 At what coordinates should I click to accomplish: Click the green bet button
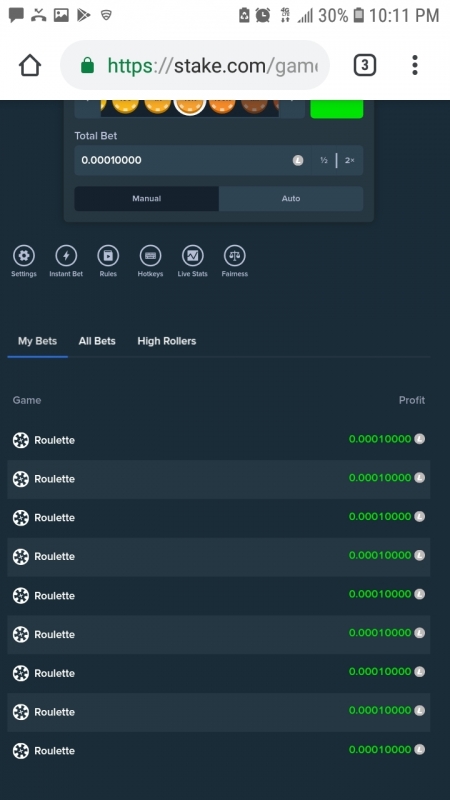tap(337, 109)
